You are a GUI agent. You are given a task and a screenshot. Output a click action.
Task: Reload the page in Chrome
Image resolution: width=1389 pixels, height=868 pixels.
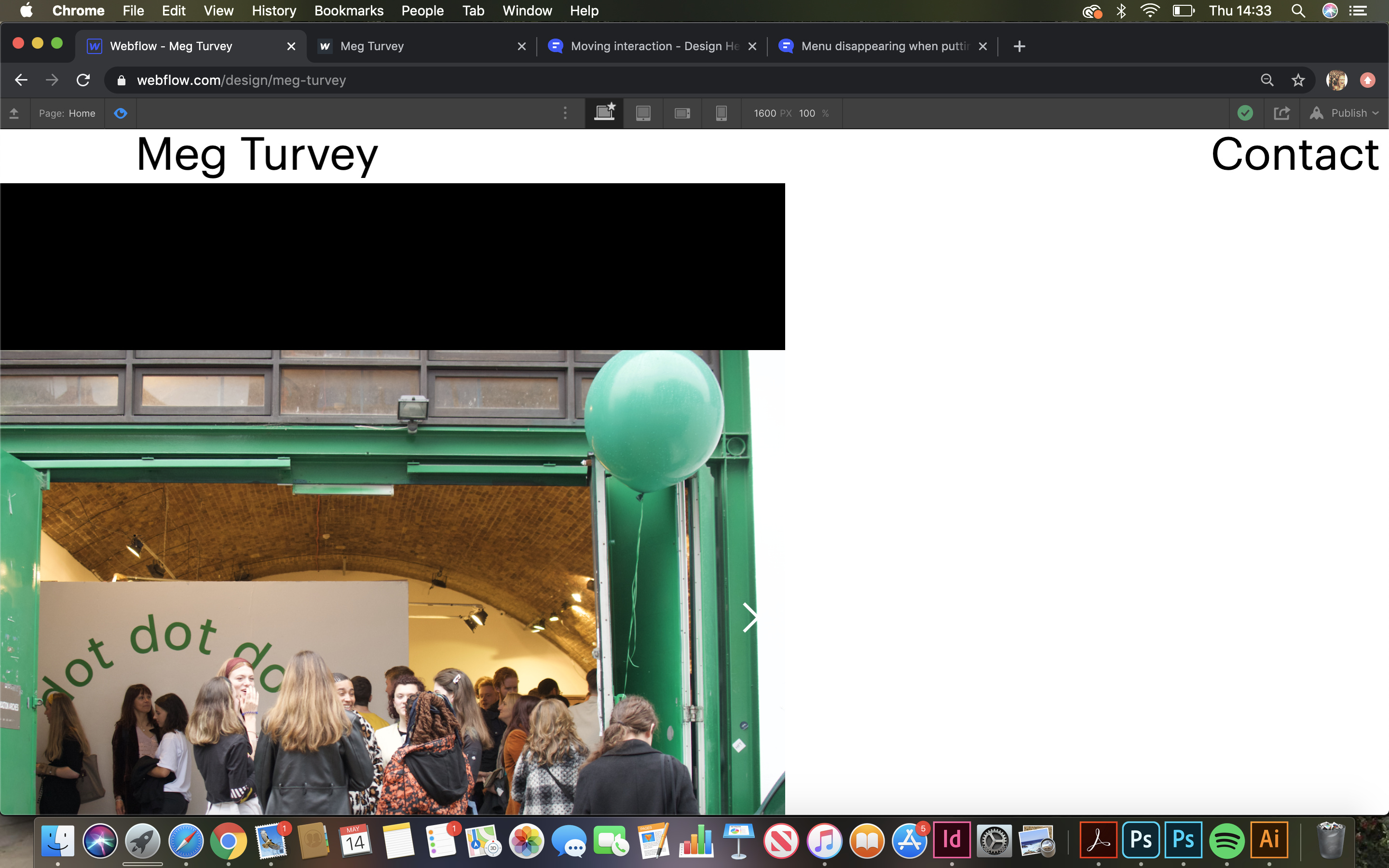pyautogui.click(x=83, y=81)
